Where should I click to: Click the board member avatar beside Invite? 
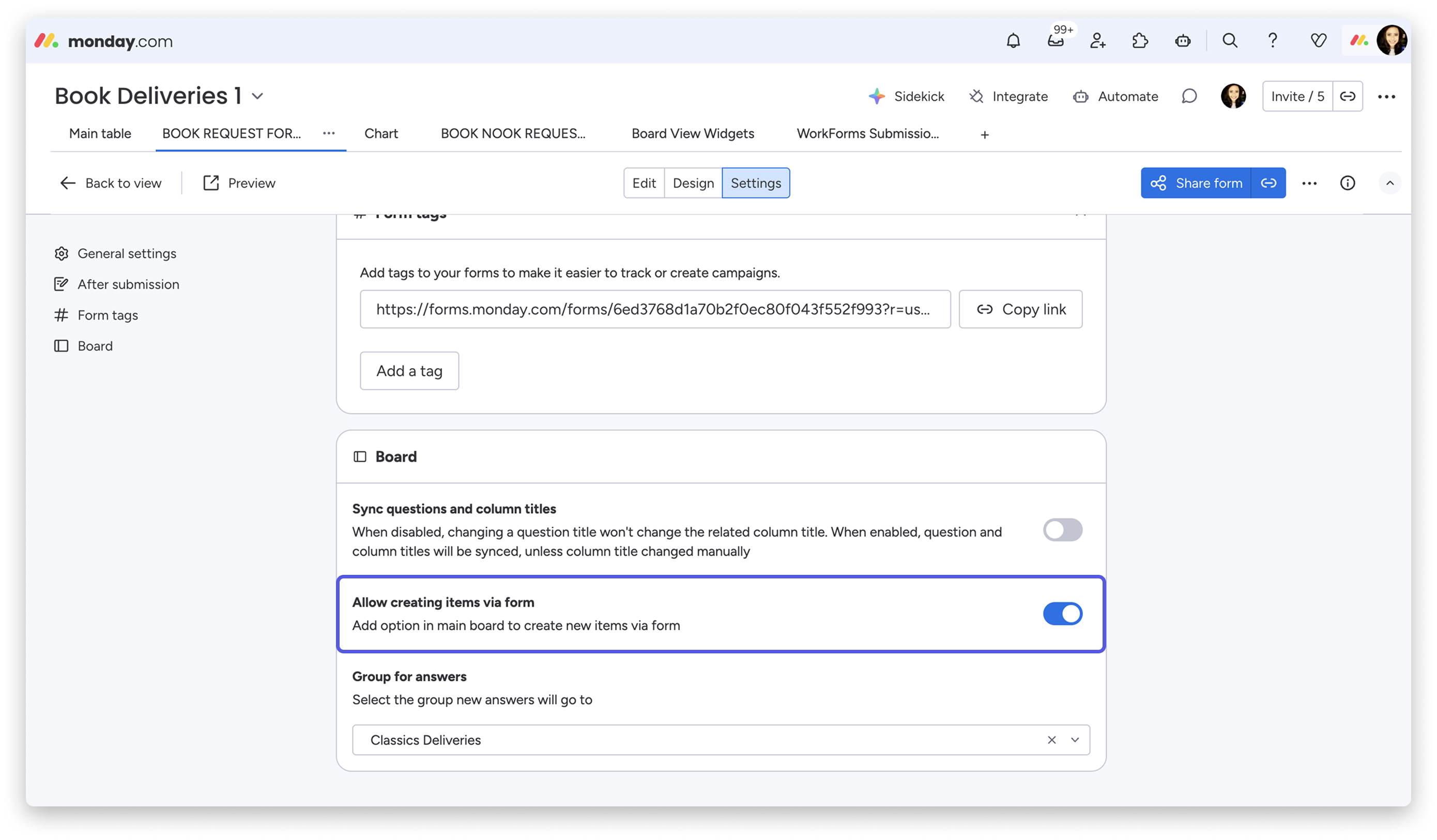(1233, 96)
